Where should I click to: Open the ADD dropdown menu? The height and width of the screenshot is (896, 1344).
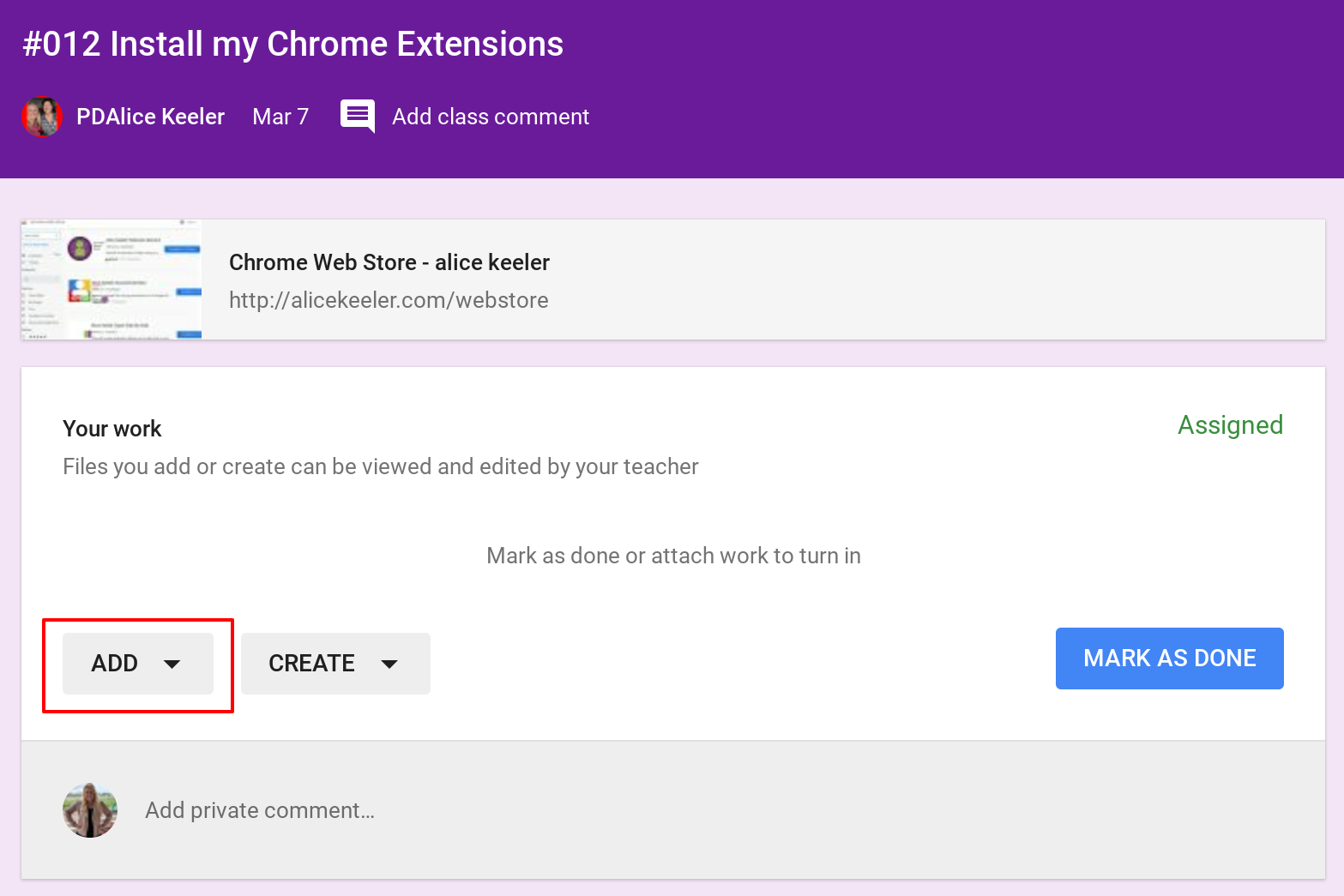(138, 664)
